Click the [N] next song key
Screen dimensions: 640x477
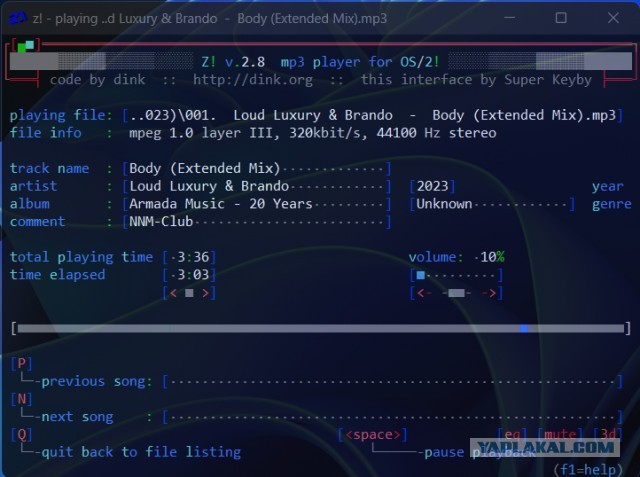(x=22, y=399)
